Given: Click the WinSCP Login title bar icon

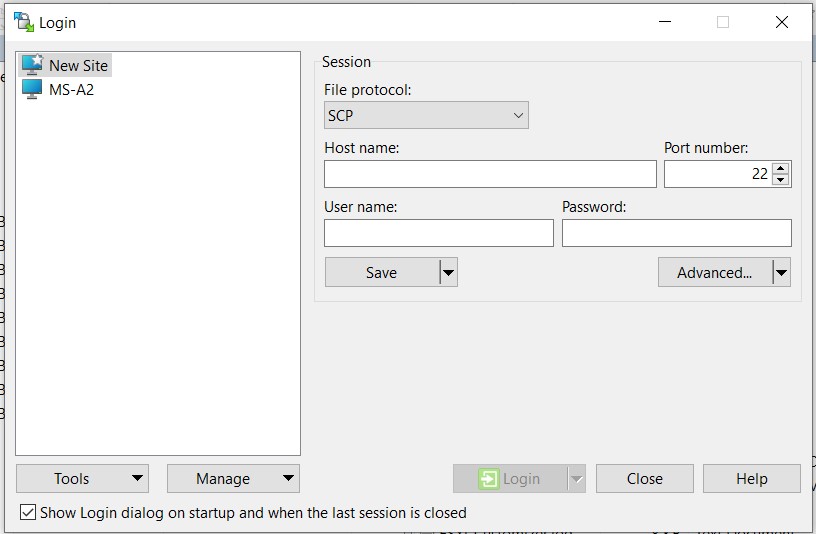Looking at the screenshot, I should point(23,22).
